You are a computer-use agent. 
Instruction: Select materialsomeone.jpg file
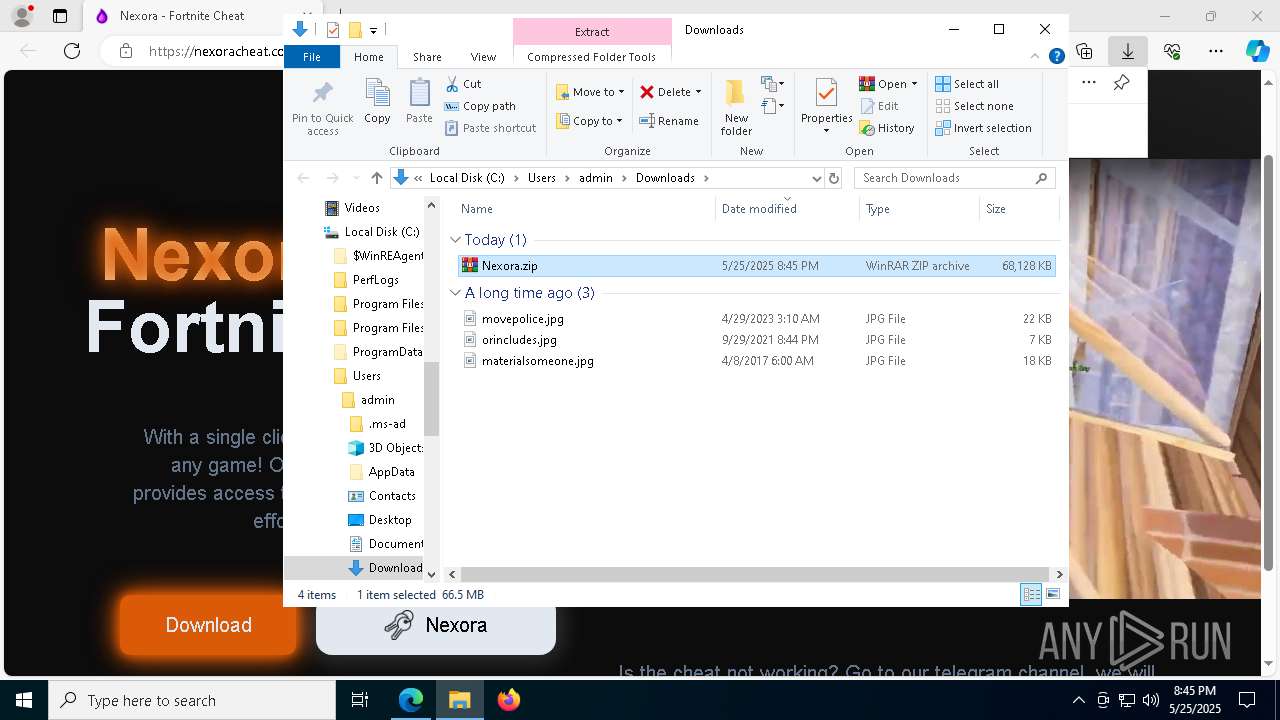tap(756, 361)
